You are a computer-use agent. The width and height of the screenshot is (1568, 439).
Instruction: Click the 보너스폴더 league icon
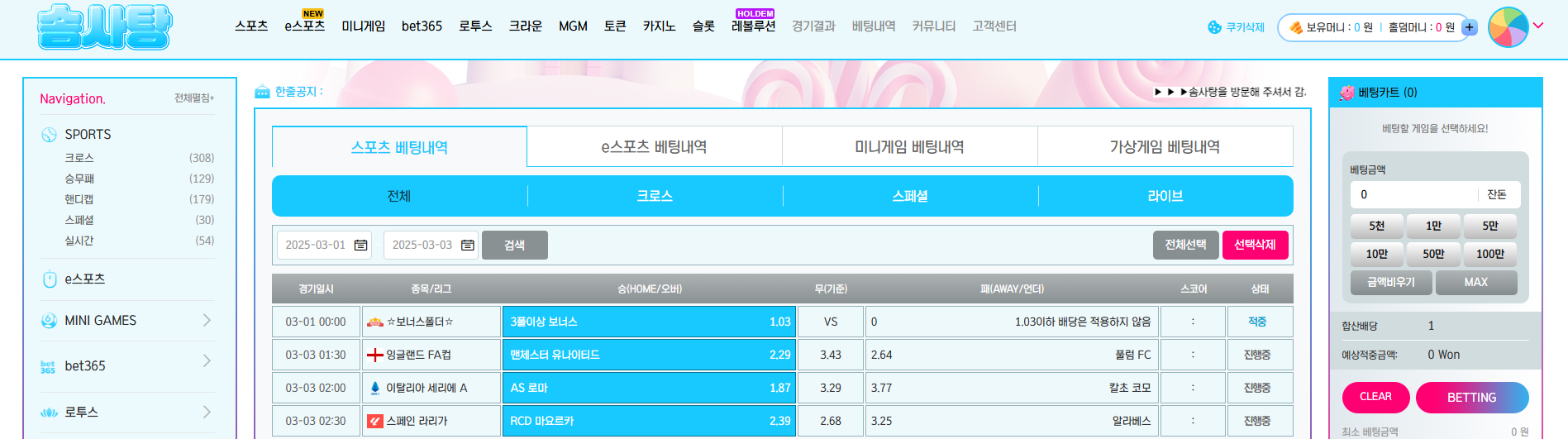(374, 322)
